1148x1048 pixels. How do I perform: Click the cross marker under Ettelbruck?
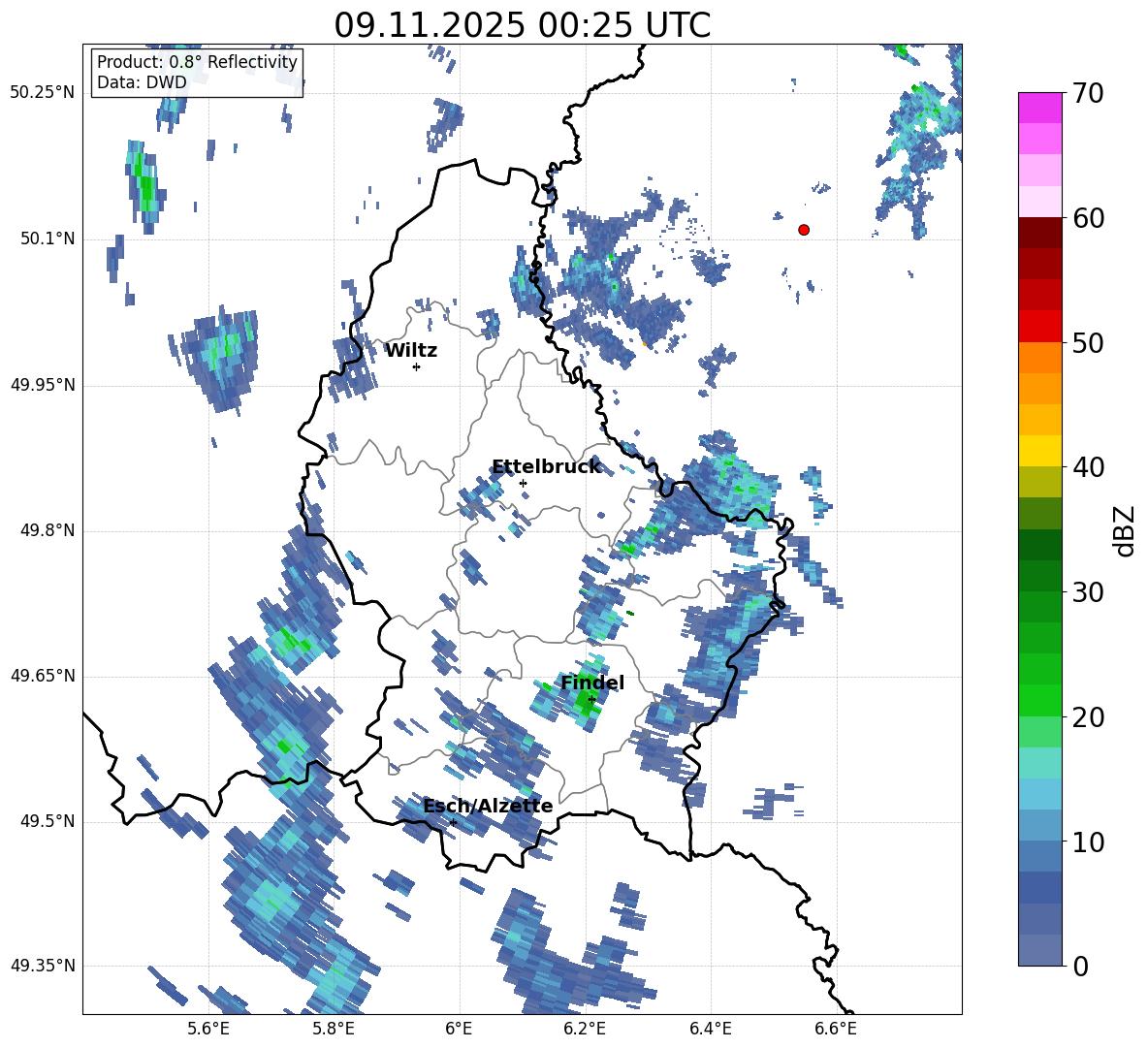[523, 483]
